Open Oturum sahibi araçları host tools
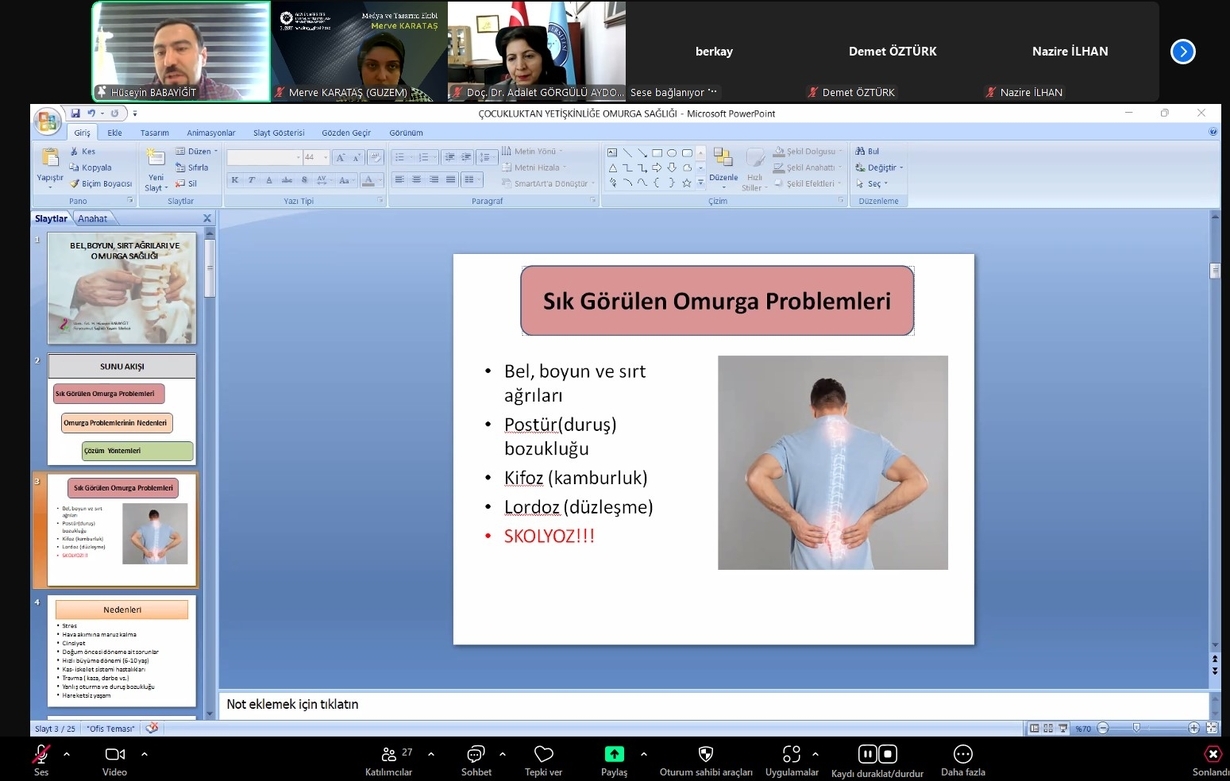Screen dimensions: 1230x781 tap(706, 760)
